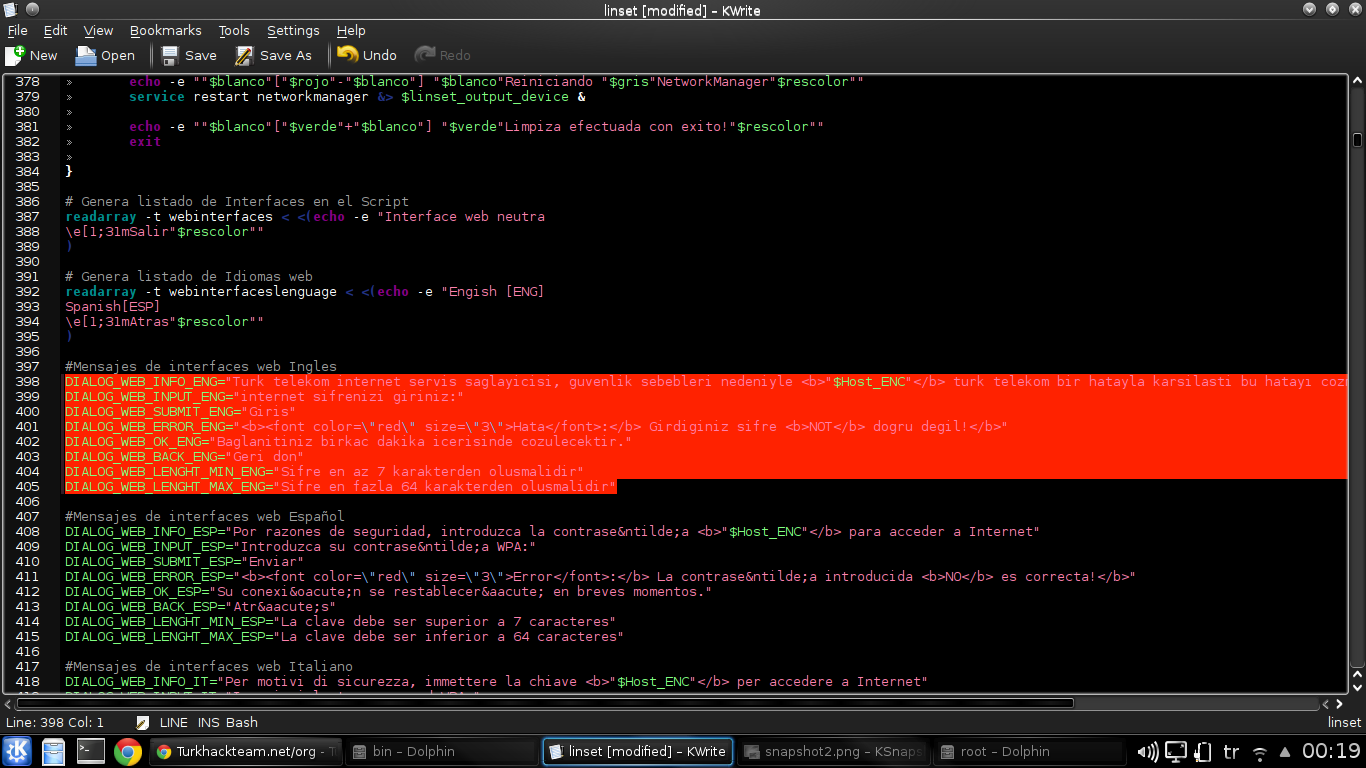Open the View menu
Screen dimensions: 1366x768
click(x=98, y=31)
